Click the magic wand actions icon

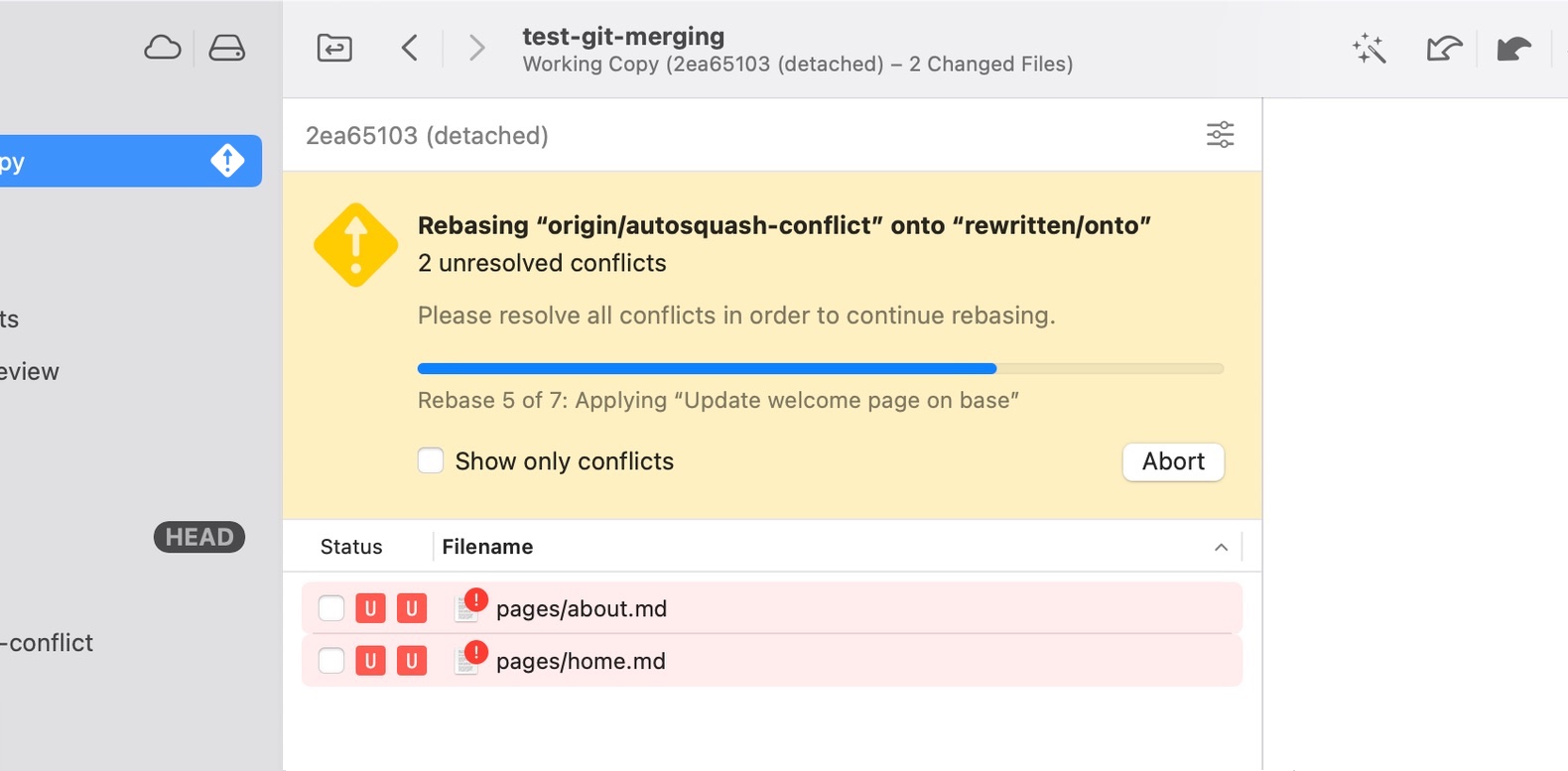1369,48
